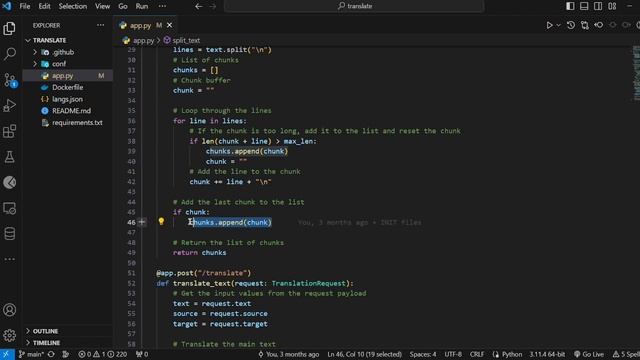This screenshot has height=360, width=640.
Task: Expand the TIMELINE section
Action: click(67, 343)
